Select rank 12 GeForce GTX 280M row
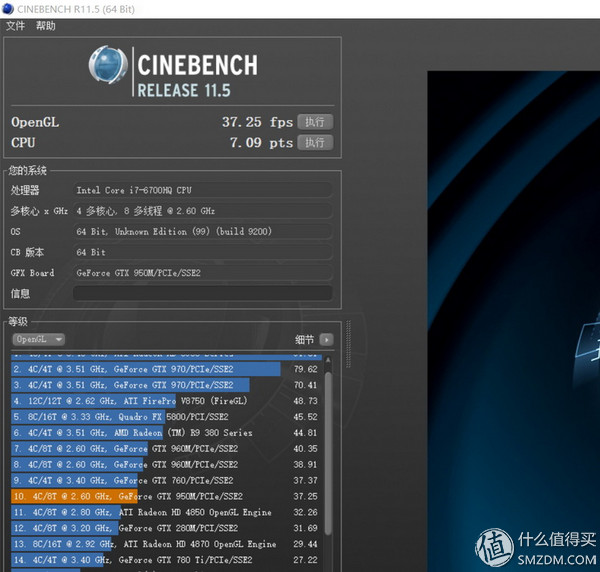Viewport: 600px width, 572px height. [167, 528]
